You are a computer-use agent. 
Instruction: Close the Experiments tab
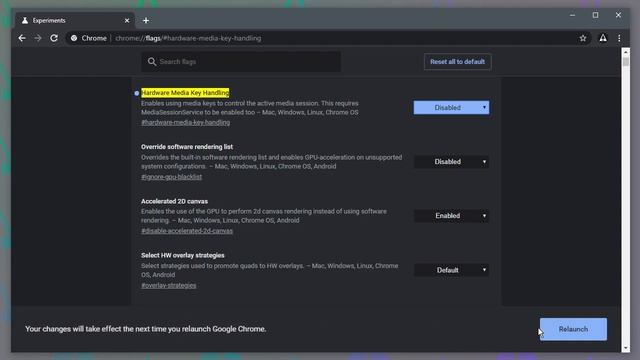pos(127,20)
